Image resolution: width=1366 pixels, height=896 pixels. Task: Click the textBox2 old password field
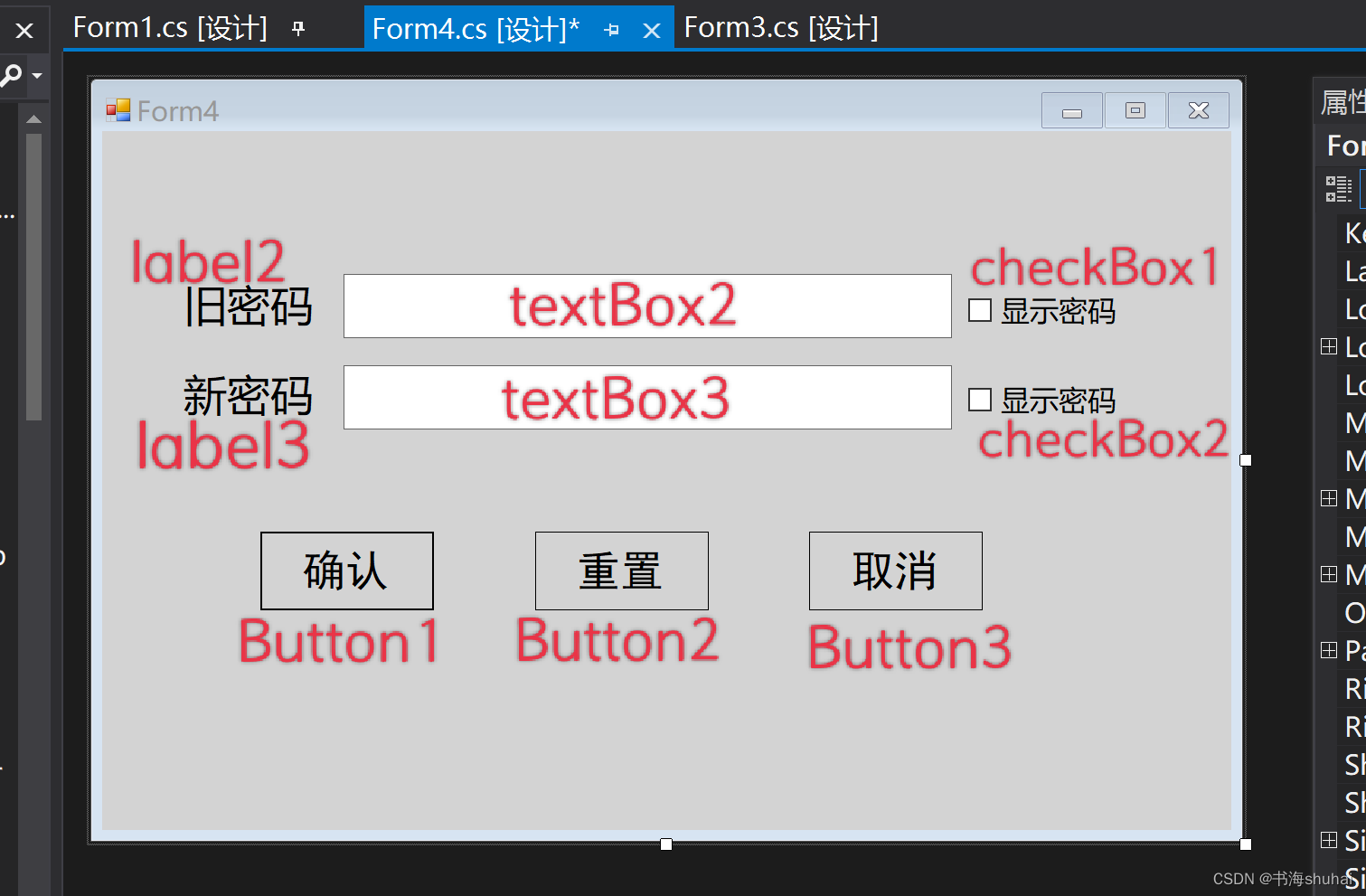pyautogui.click(x=647, y=306)
